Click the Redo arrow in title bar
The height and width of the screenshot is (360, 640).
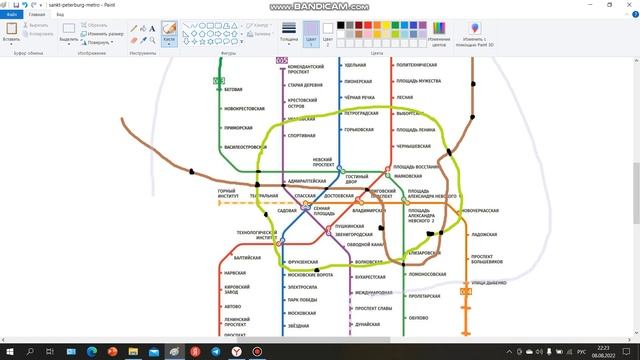pos(34,5)
